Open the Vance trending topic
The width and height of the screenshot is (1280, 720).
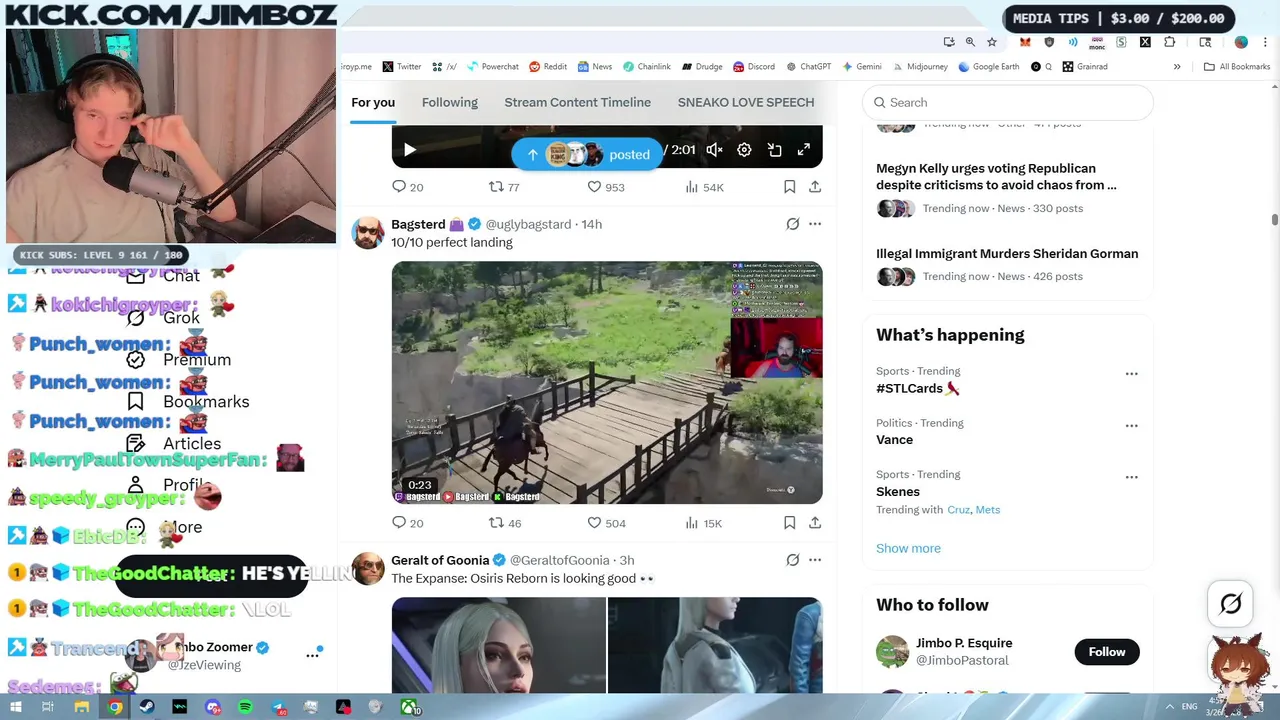click(x=894, y=440)
